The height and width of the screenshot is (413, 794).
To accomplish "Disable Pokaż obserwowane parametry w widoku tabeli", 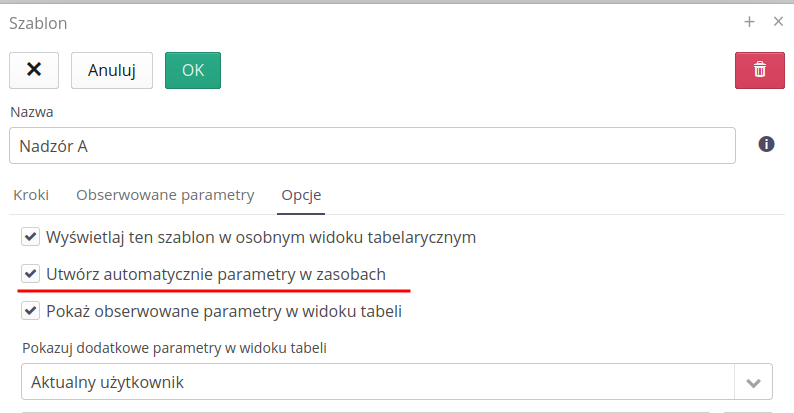I will pos(30,310).
